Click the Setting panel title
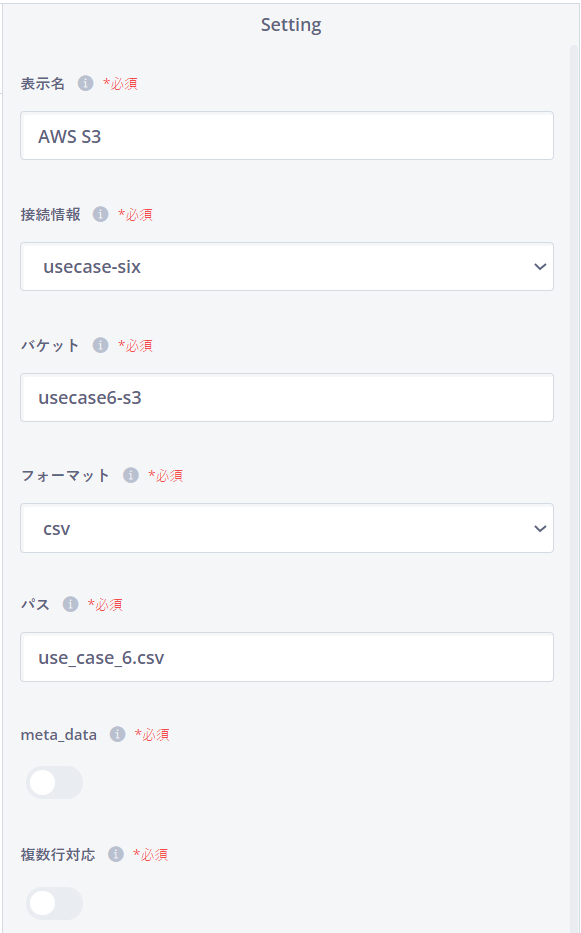Viewport: 581px width, 933px height. click(x=291, y=25)
